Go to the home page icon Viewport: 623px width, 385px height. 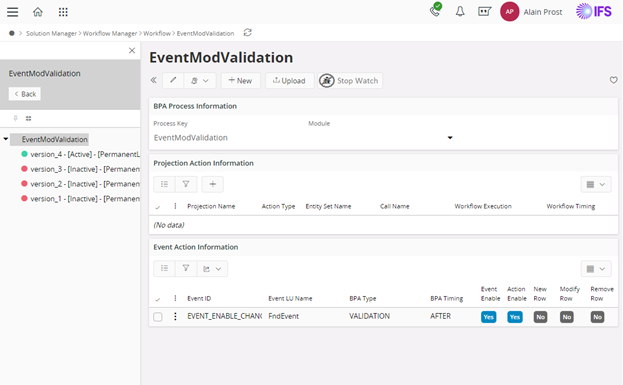pos(38,12)
